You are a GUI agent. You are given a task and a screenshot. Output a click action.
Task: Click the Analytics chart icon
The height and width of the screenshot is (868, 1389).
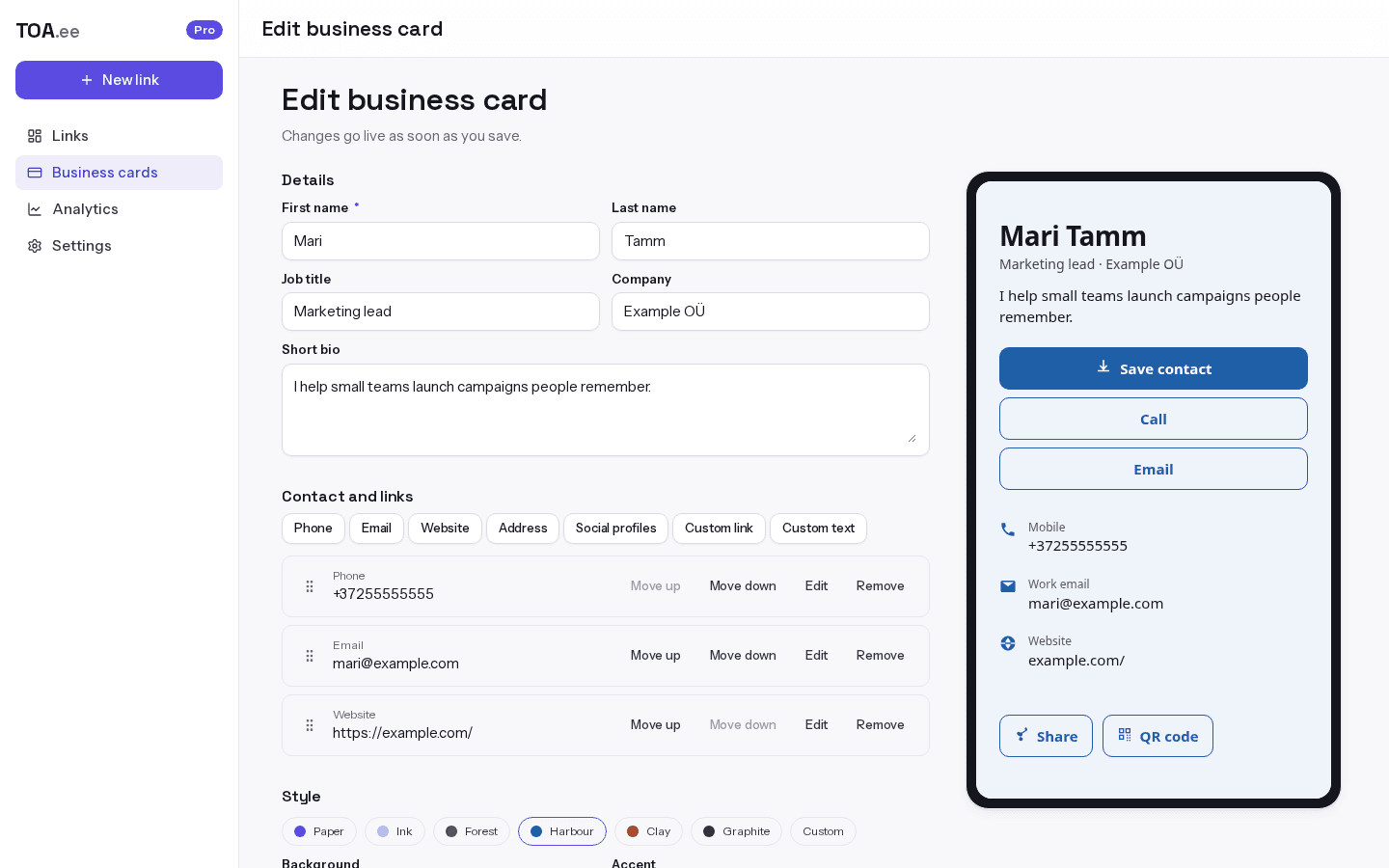coord(35,209)
